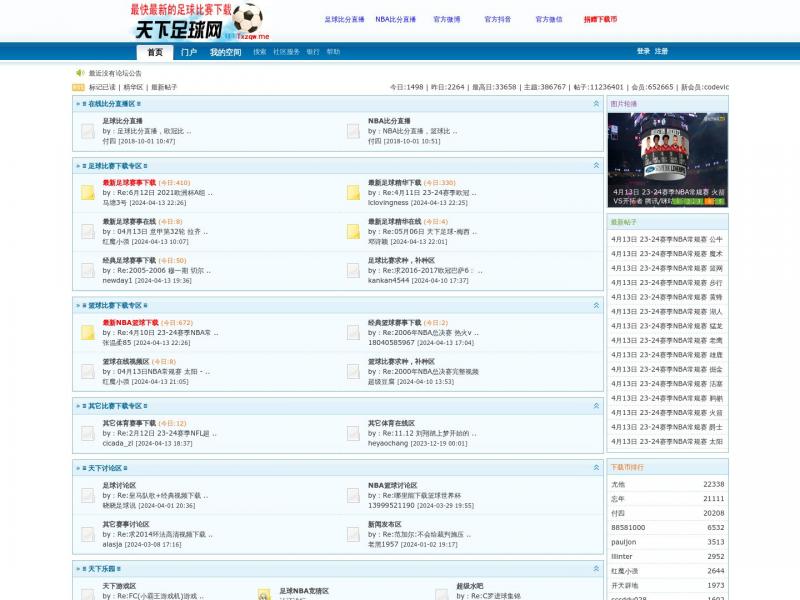This screenshot has width=800, height=600.
Task: Collapse the 天下讨论区 section
Action: coord(596,467)
